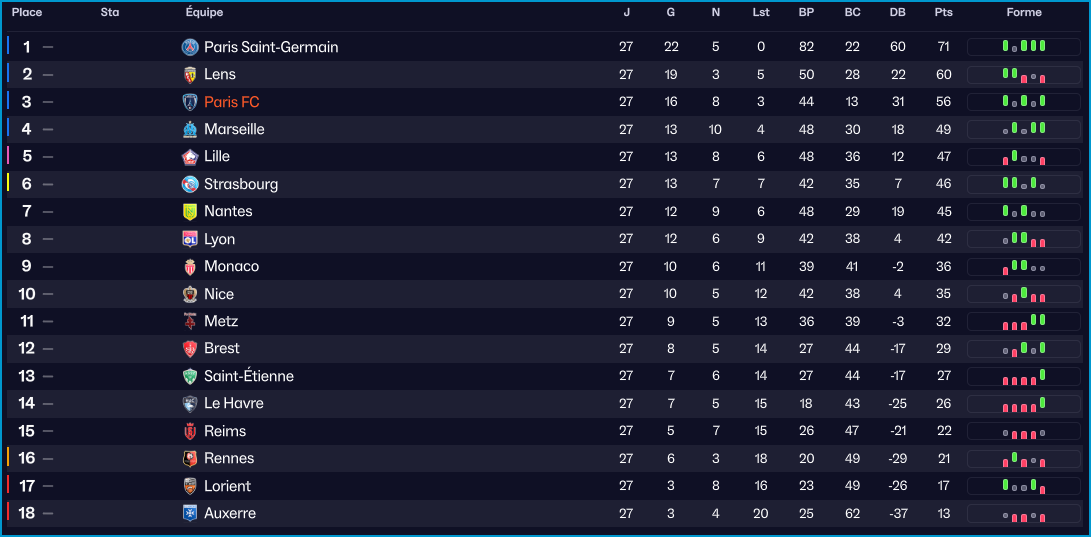The width and height of the screenshot is (1091, 537).
Task: Click the Lille club crest
Action: pos(190,156)
